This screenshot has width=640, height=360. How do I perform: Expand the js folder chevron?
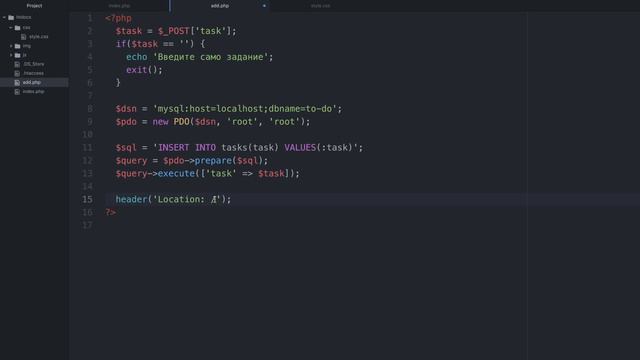tap(11, 55)
